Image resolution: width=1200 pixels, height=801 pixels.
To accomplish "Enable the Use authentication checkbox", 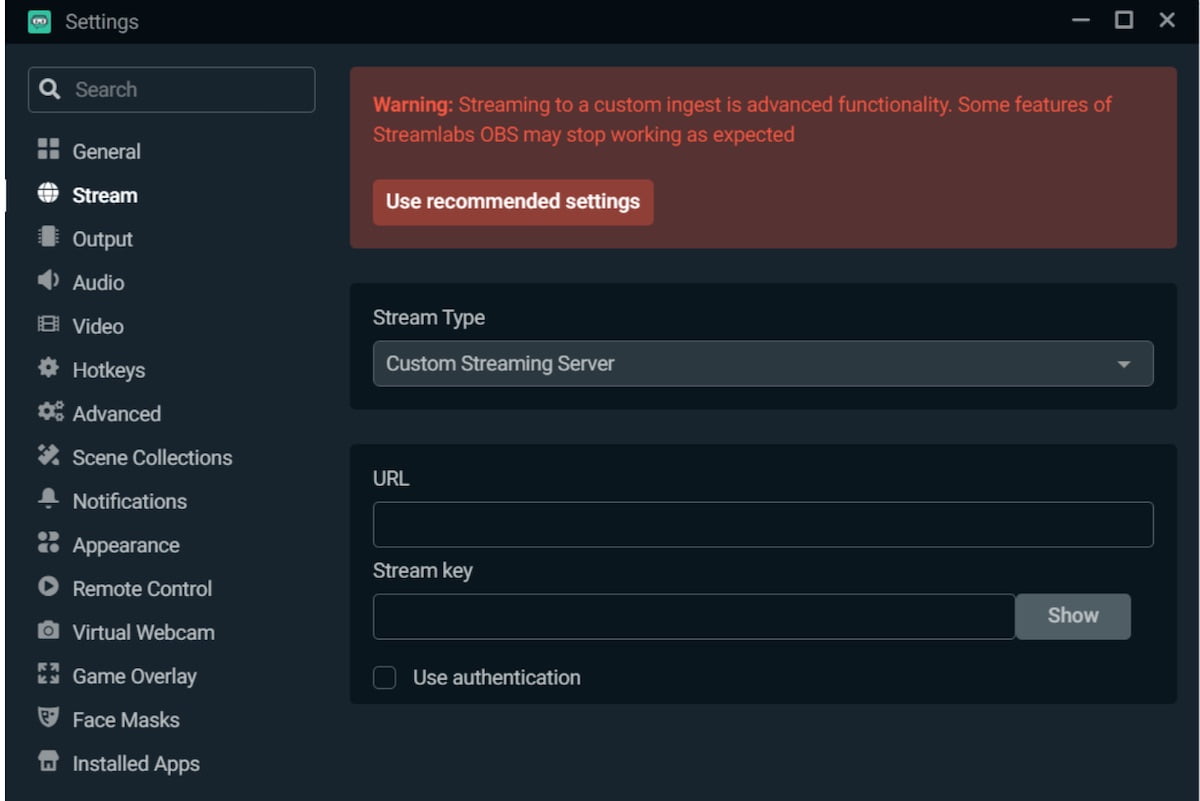I will pyautogui.click(x=385, y=677).
